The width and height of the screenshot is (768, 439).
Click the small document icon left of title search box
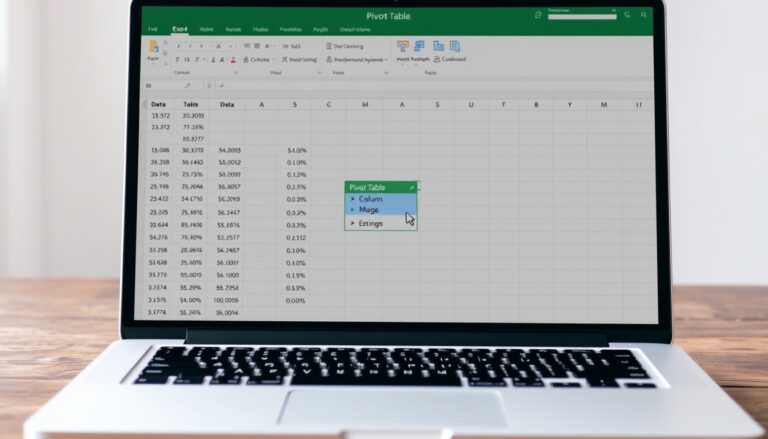pos(538,15)
